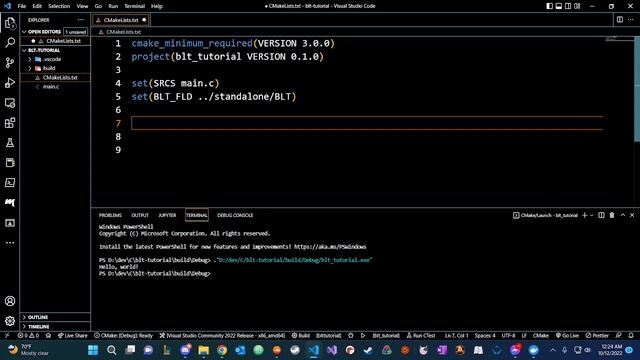
Task: Expand the .vscode folder
Action: coord(30,59)
